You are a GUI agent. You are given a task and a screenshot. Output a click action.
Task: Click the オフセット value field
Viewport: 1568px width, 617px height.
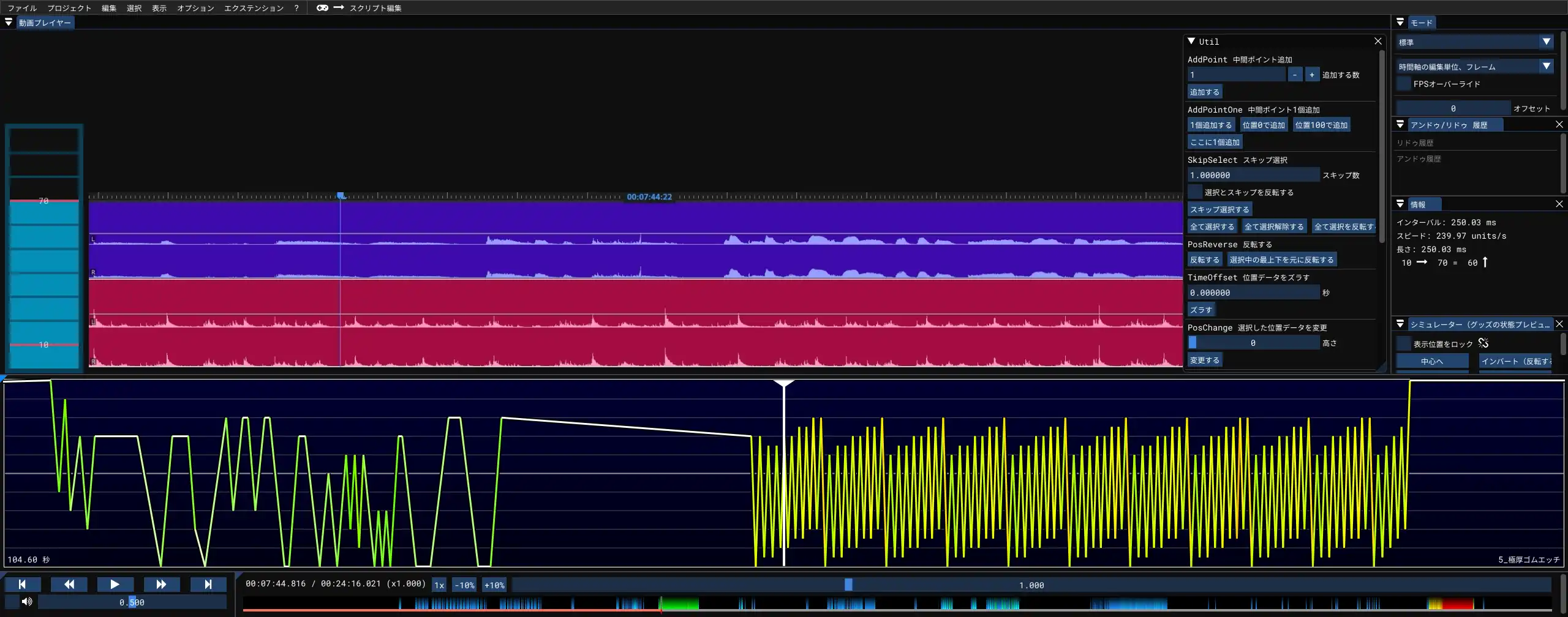1453,108
